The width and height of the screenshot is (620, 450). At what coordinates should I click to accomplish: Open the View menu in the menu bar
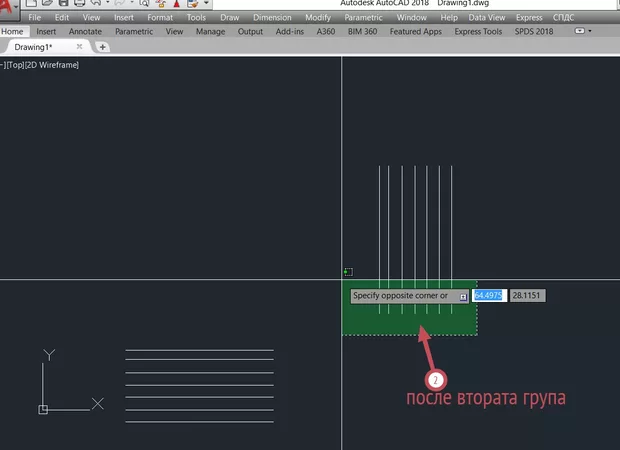click(91, 17)
